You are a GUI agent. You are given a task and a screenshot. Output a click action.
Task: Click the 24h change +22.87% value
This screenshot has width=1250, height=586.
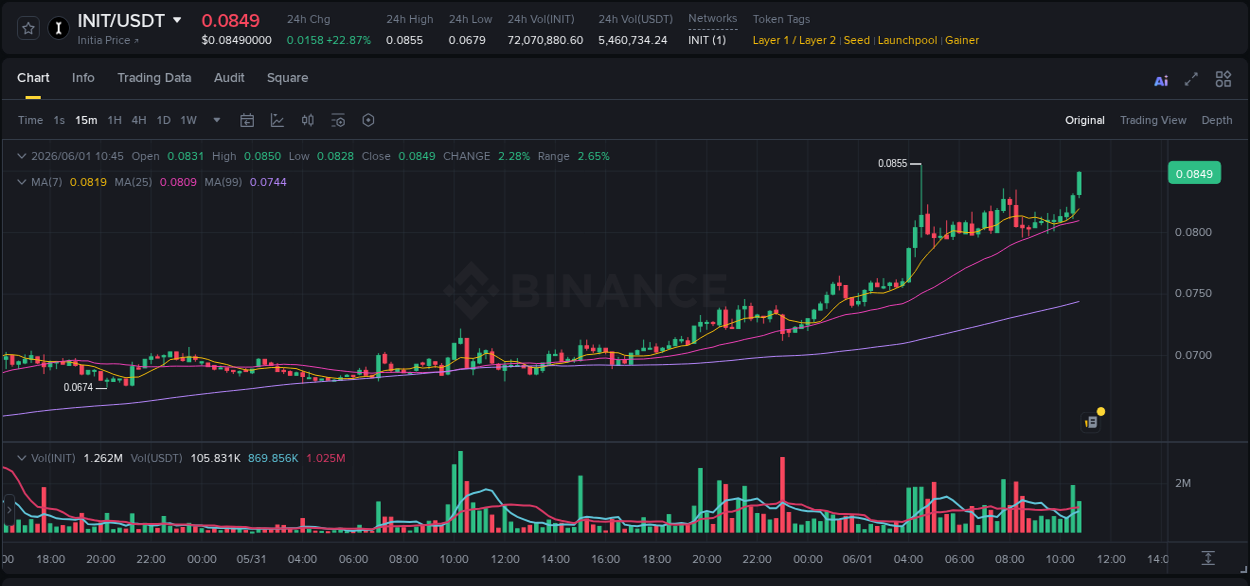coord(348,40)
